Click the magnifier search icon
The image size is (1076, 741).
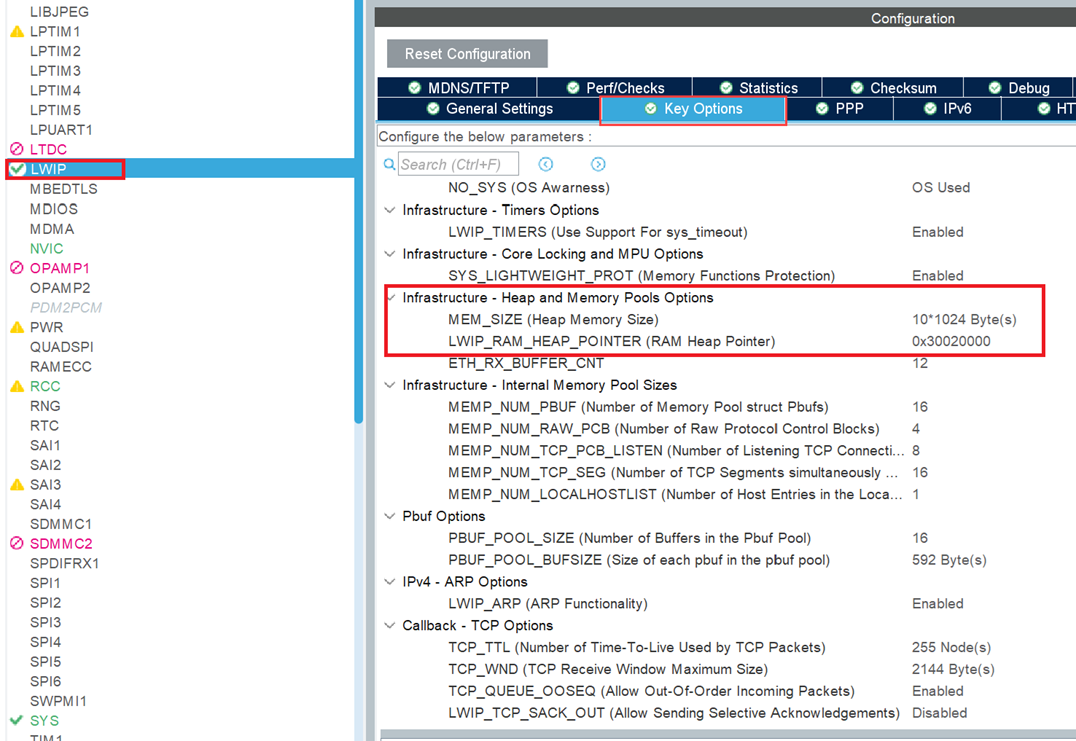click(389, 164)
